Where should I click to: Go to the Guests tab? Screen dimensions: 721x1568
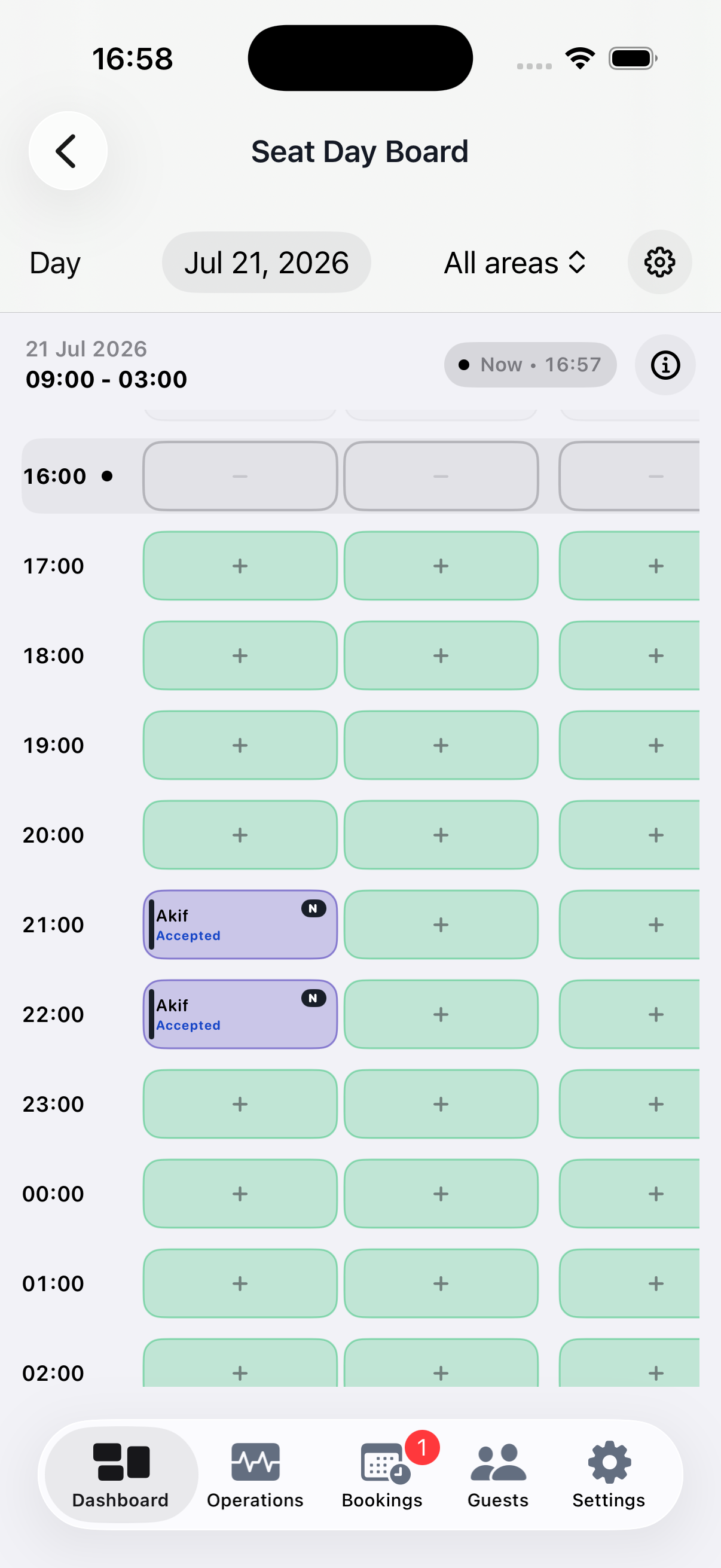(x=497, y=1474)
